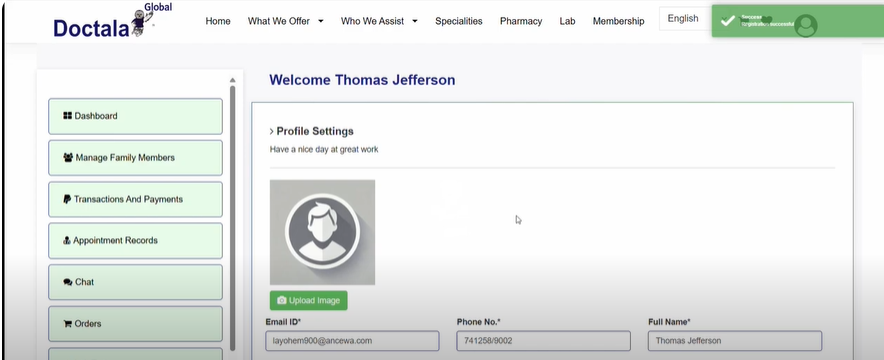Open the Orders section
Image resolution: width=884 pixels, height=360 pixels.
(x=135, y=324)
